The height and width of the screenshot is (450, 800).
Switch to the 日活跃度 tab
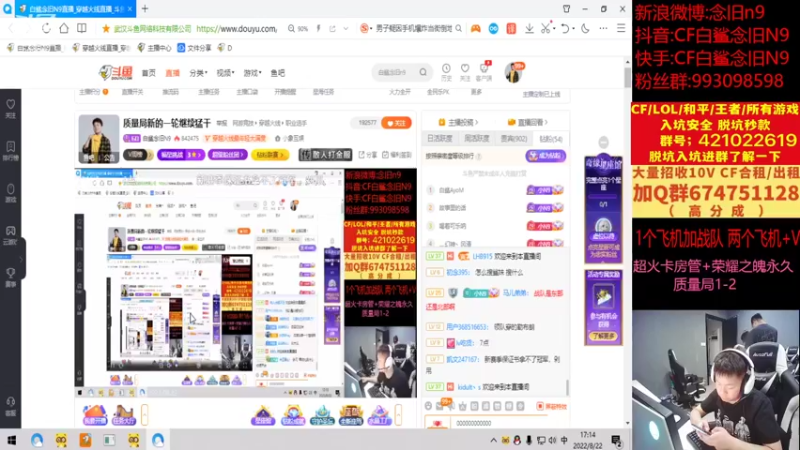439,139
